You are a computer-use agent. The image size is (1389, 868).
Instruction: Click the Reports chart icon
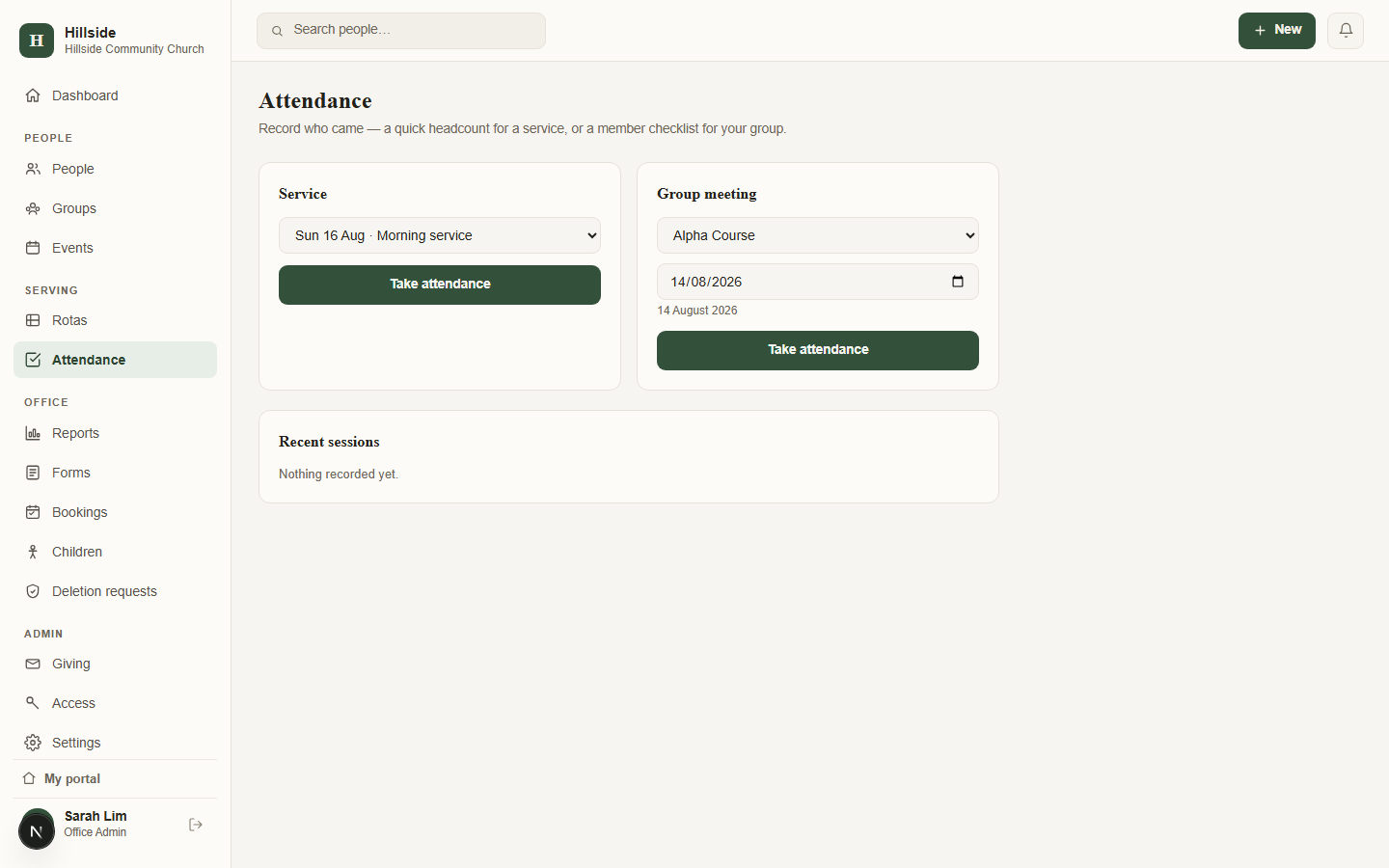33,433
